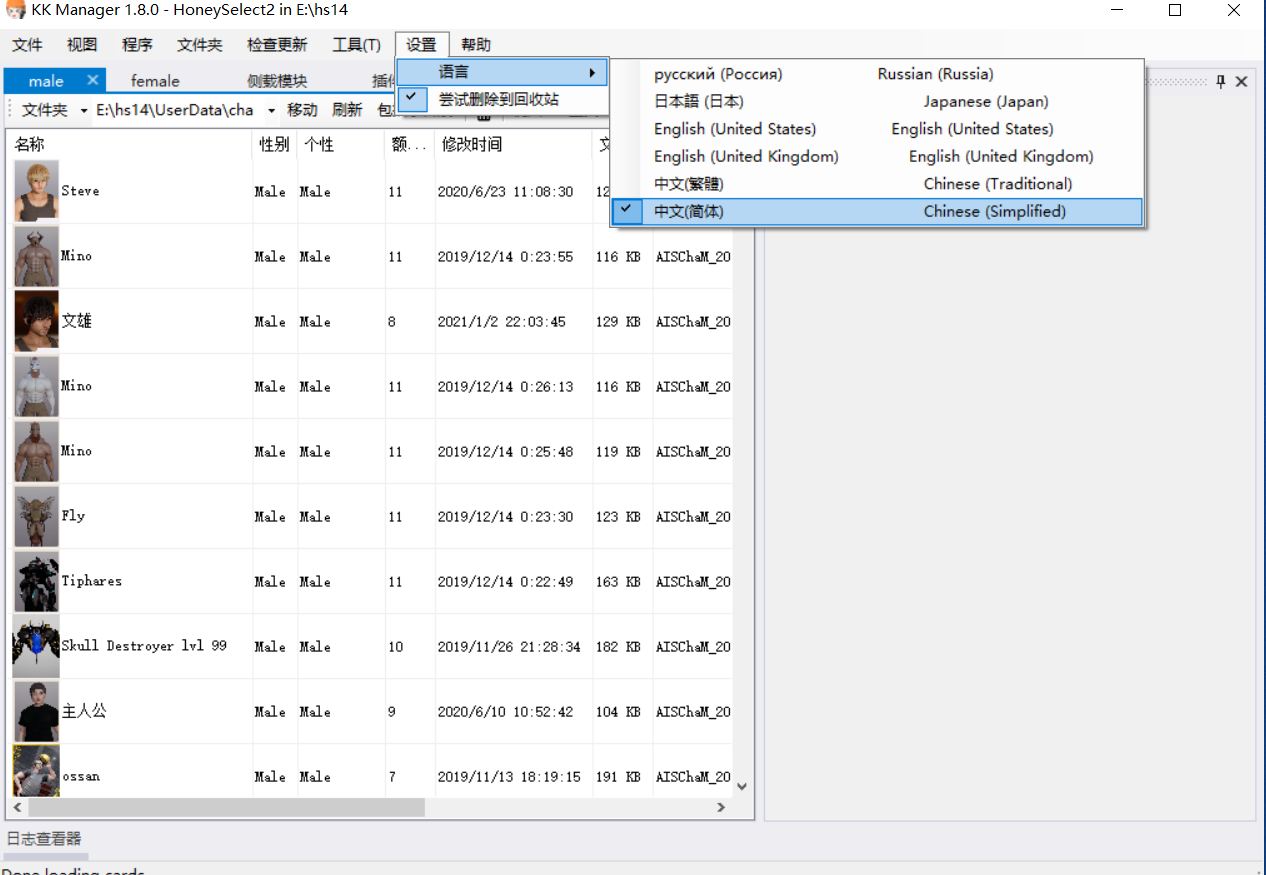Click Steve's character portrait thumbnail
The height and width of the screenshot is (875, 1266).
[x=36, y=190]
